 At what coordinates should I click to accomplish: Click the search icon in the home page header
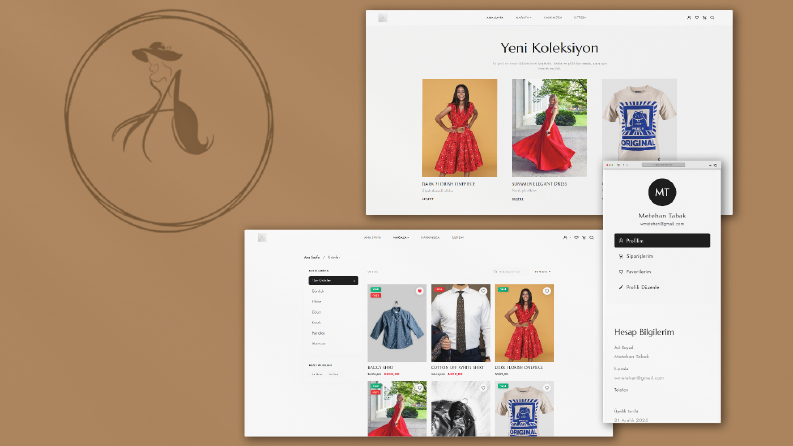click(x=712, y=18)
